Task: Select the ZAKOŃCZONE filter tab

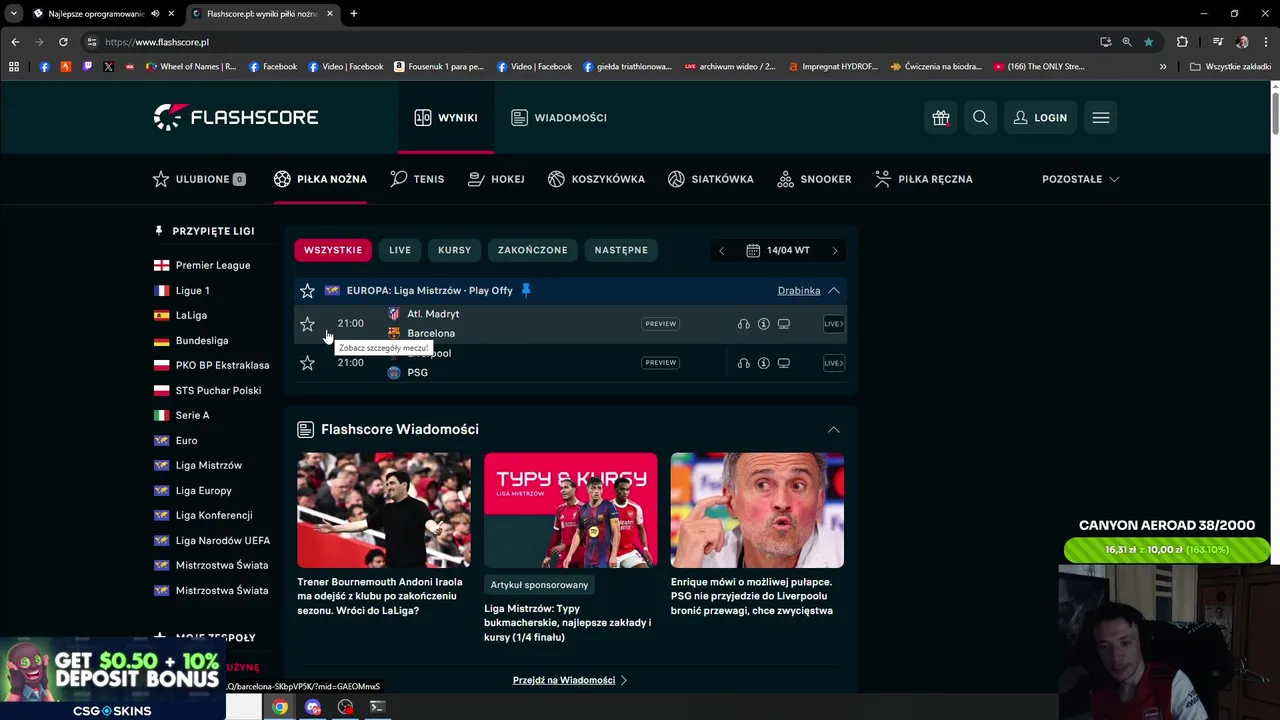Action: pos(532,250)
